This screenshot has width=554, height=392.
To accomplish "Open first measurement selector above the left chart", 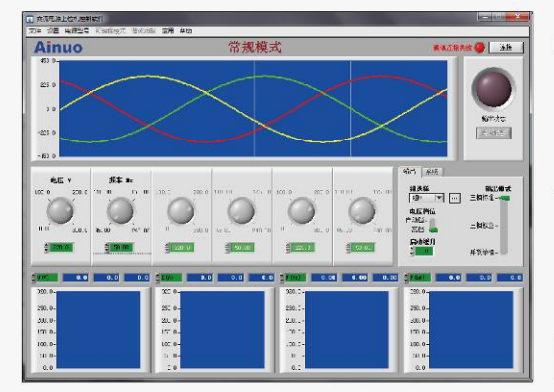I will coord(45,278).
